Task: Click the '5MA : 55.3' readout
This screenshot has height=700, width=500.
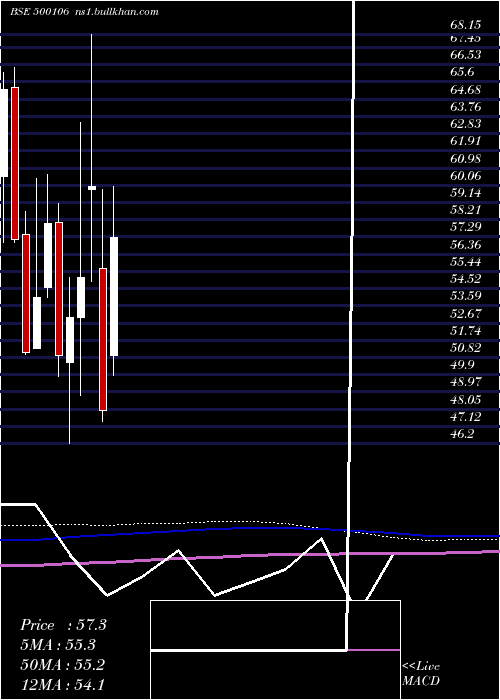Action: 58,645
